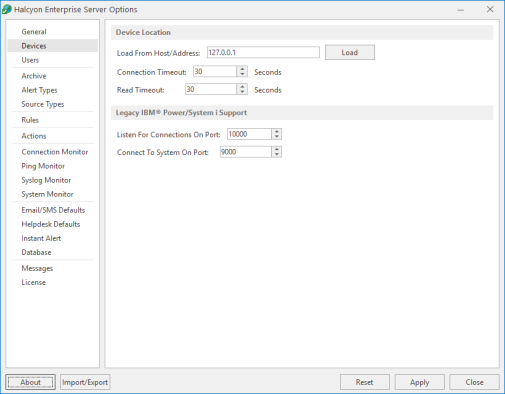Close the window with title bar X
Viewport: 505px width, 394px height.
(490, 9)
